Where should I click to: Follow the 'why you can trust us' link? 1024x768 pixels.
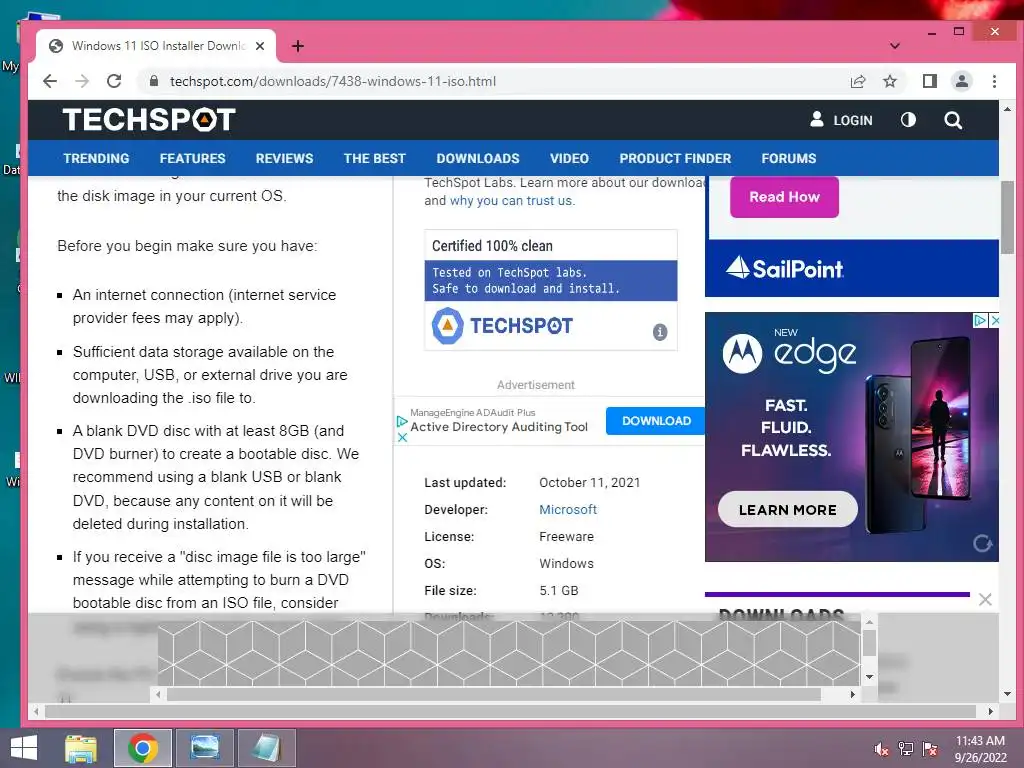tap(512, 200)
